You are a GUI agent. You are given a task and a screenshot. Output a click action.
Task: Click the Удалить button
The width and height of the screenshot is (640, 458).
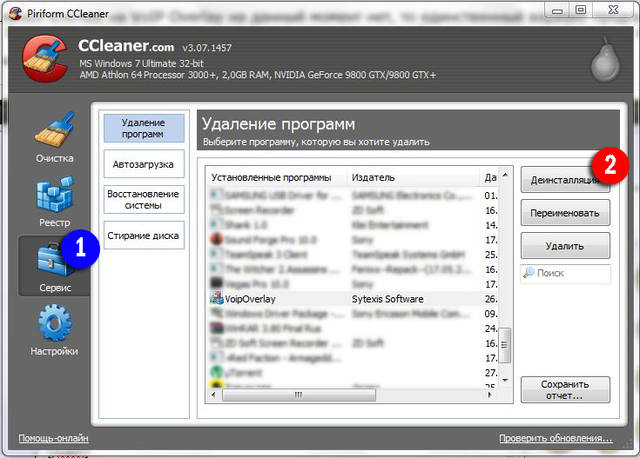565,246
